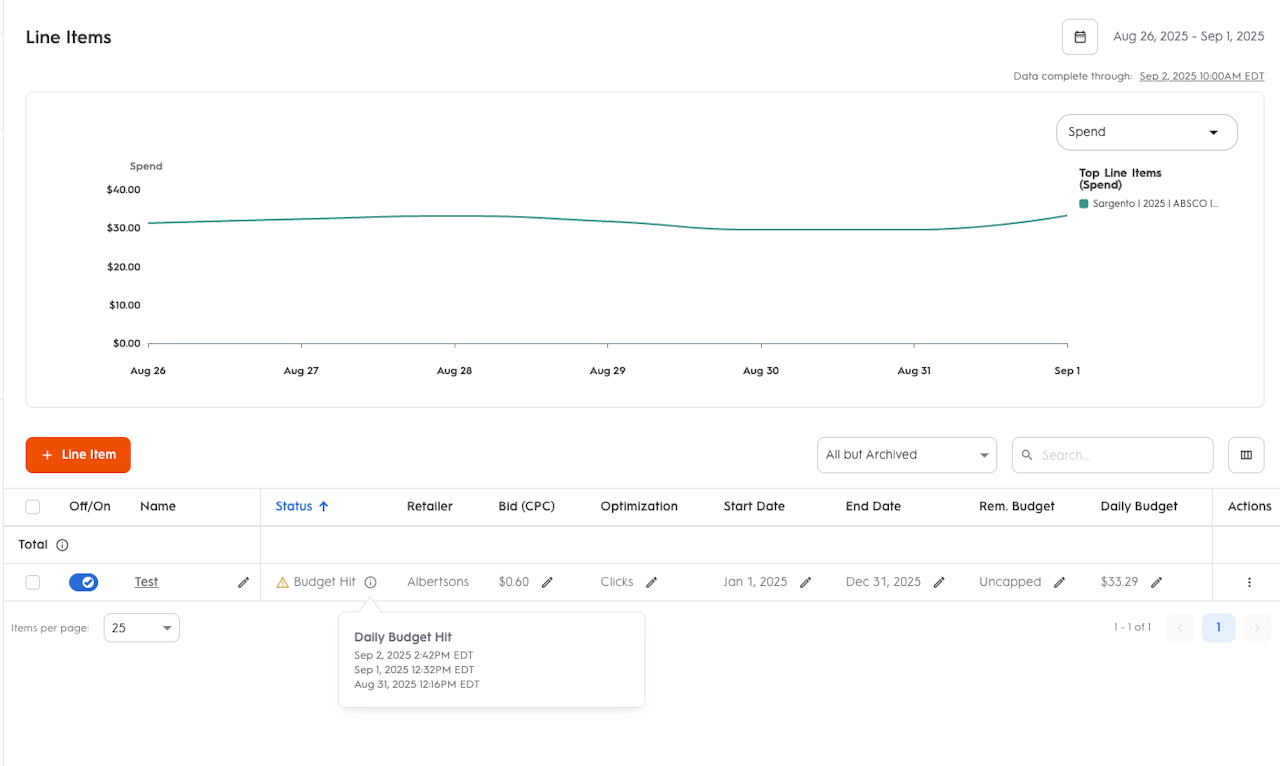Open the calendar date picker icon

1079,37
